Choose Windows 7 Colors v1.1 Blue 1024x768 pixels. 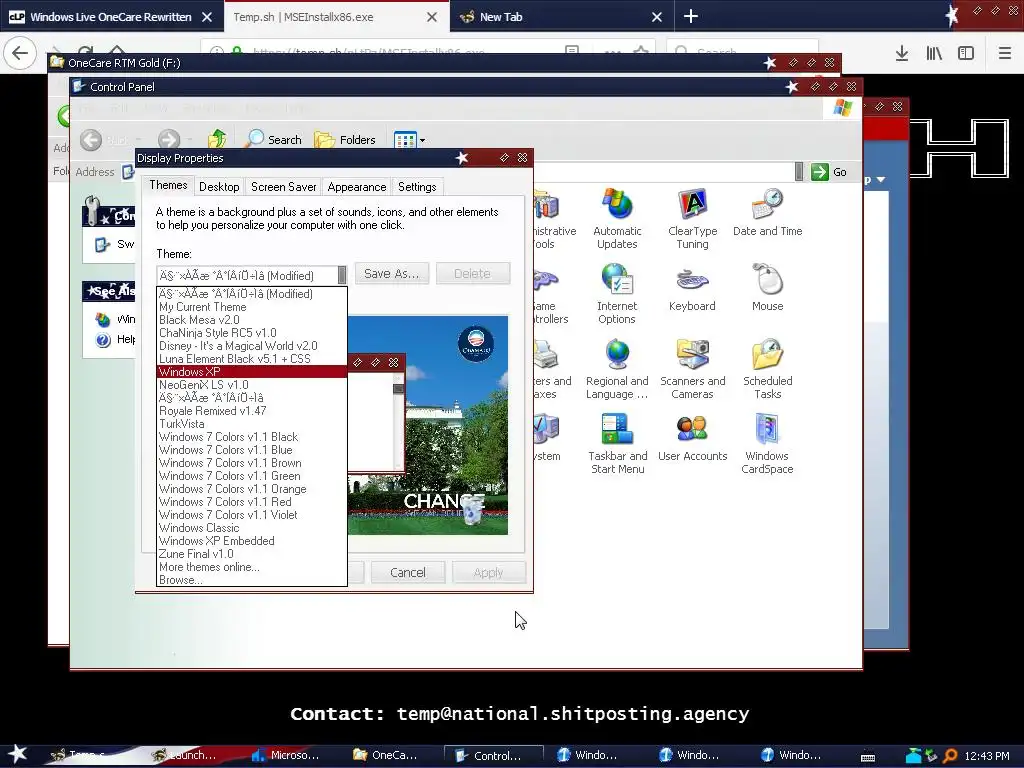pos(252,450)
